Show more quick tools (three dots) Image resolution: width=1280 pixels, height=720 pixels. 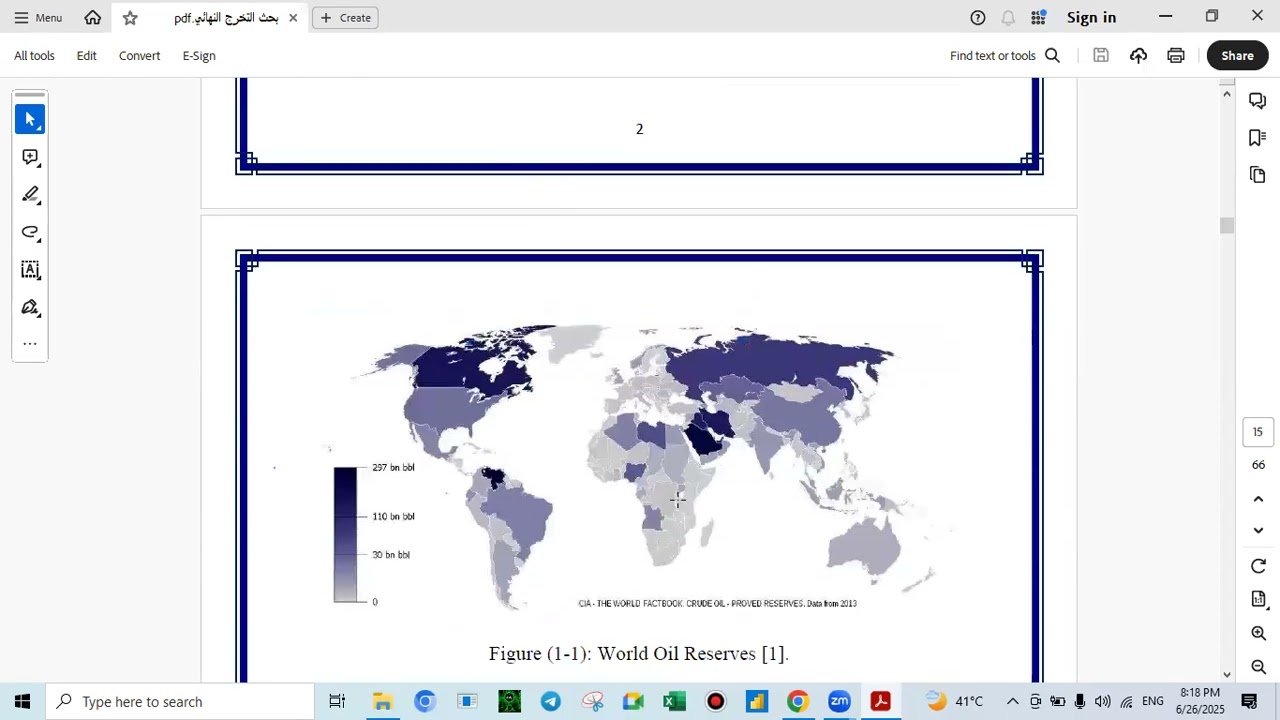pos(30,344)
